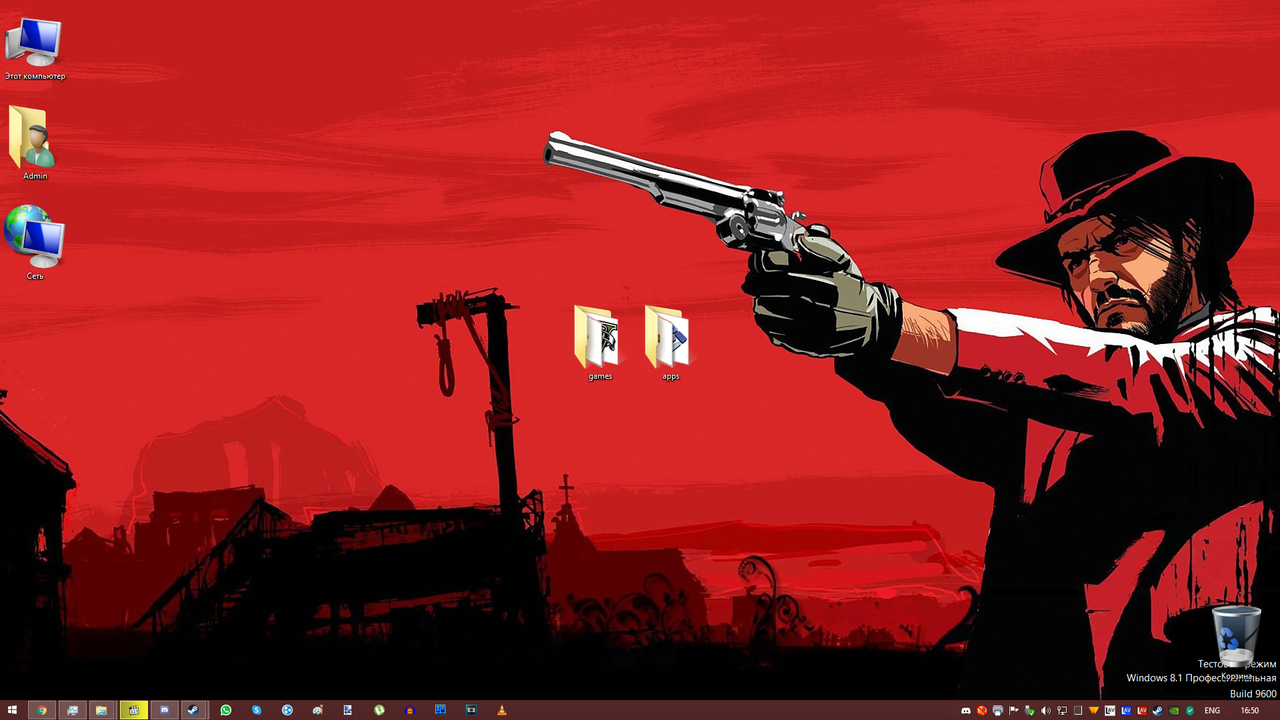Launch VLC media player from taskbar

(x=501, y=710)
